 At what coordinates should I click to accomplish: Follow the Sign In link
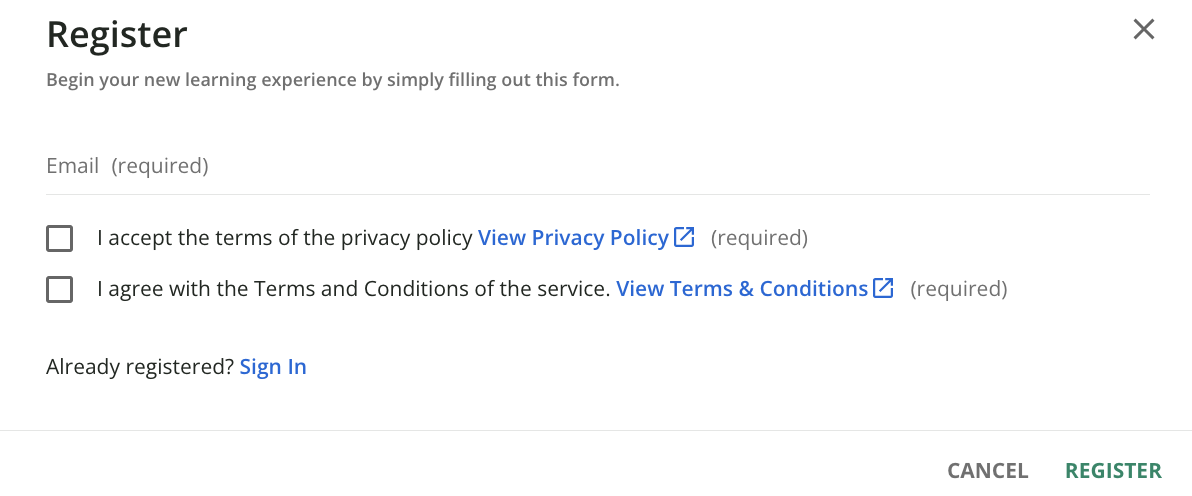[x=273, y=367]
